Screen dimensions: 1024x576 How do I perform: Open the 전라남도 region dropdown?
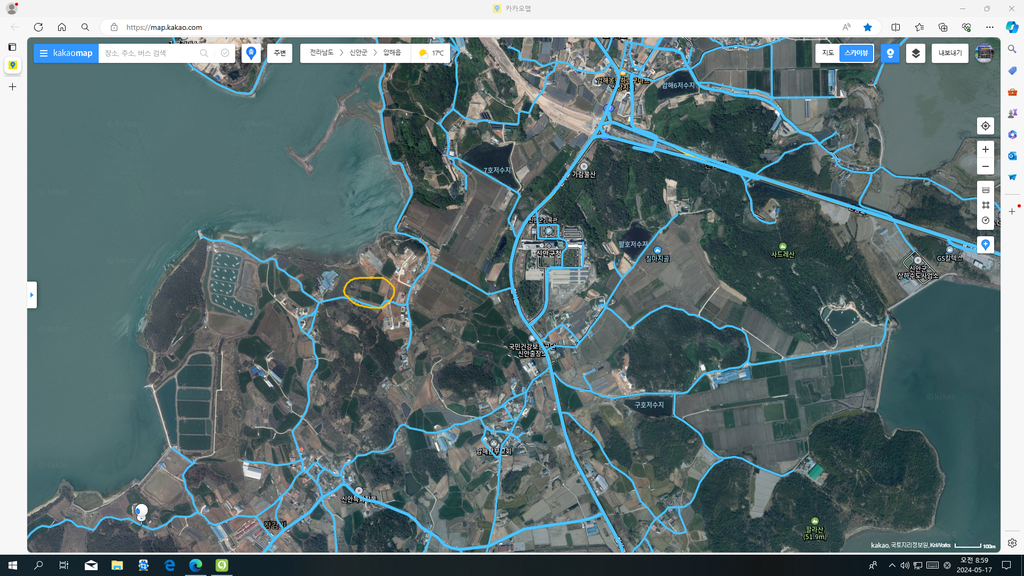322,53
